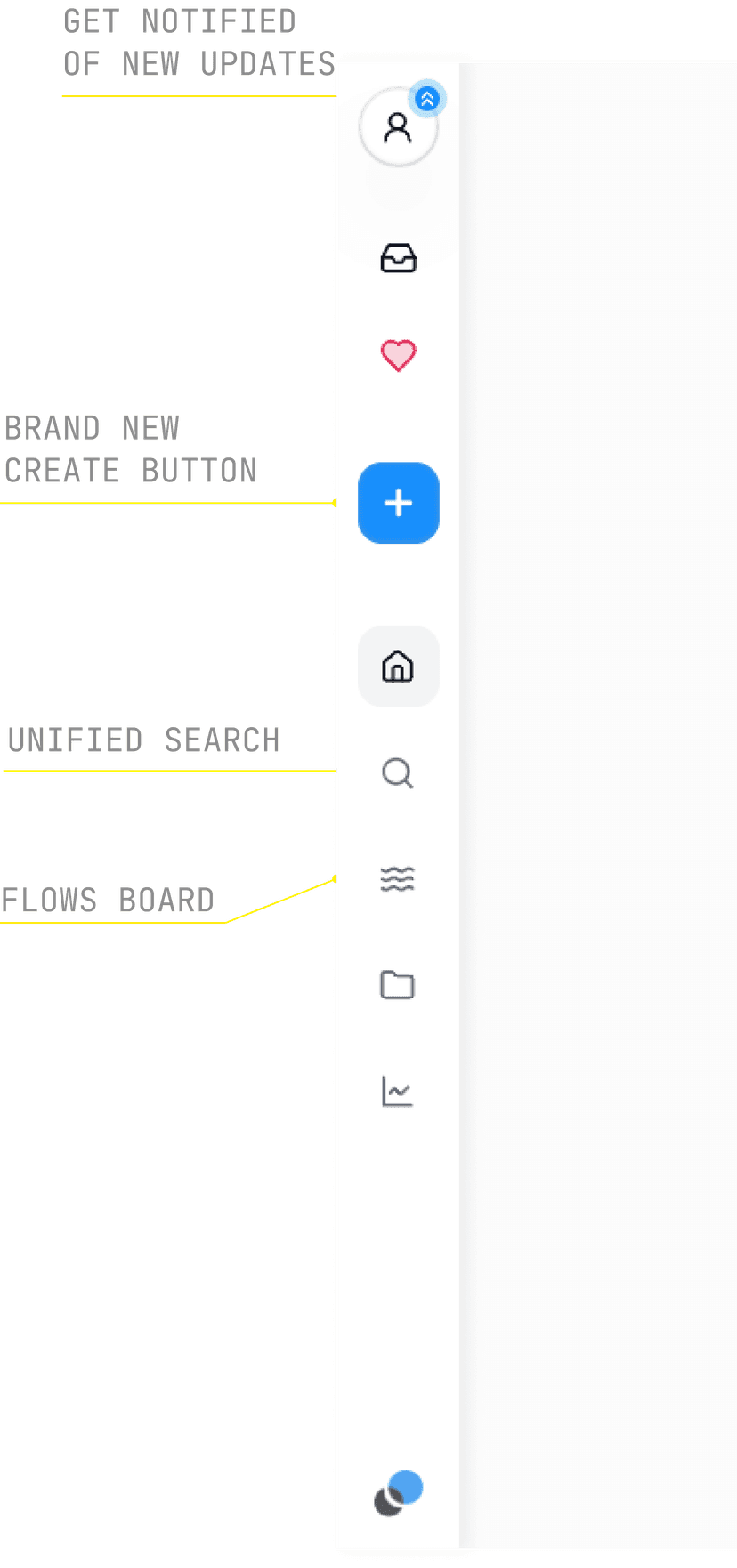
Task: Open the folder icon in the sidebar
Action: (x=398, y=985)
